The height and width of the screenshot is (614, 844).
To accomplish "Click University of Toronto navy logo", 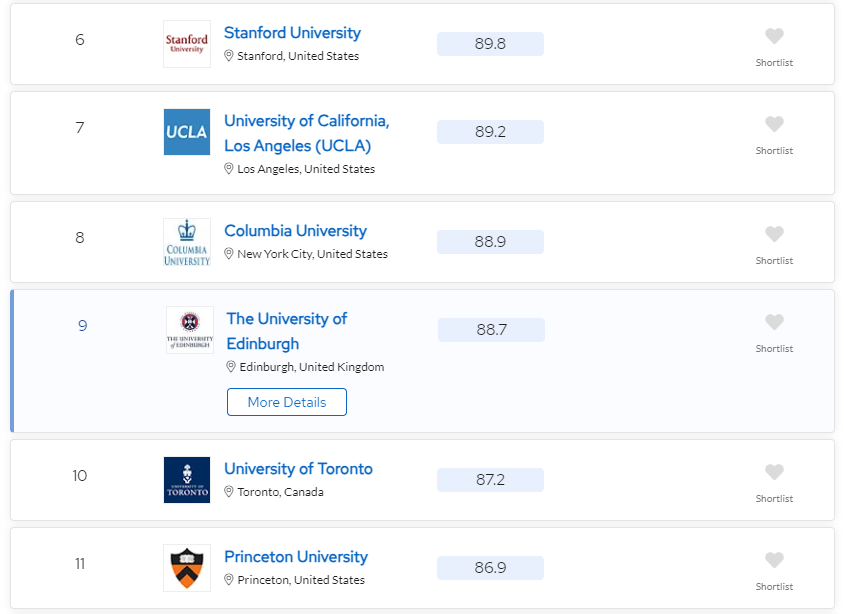I will (x=187, y=480).
